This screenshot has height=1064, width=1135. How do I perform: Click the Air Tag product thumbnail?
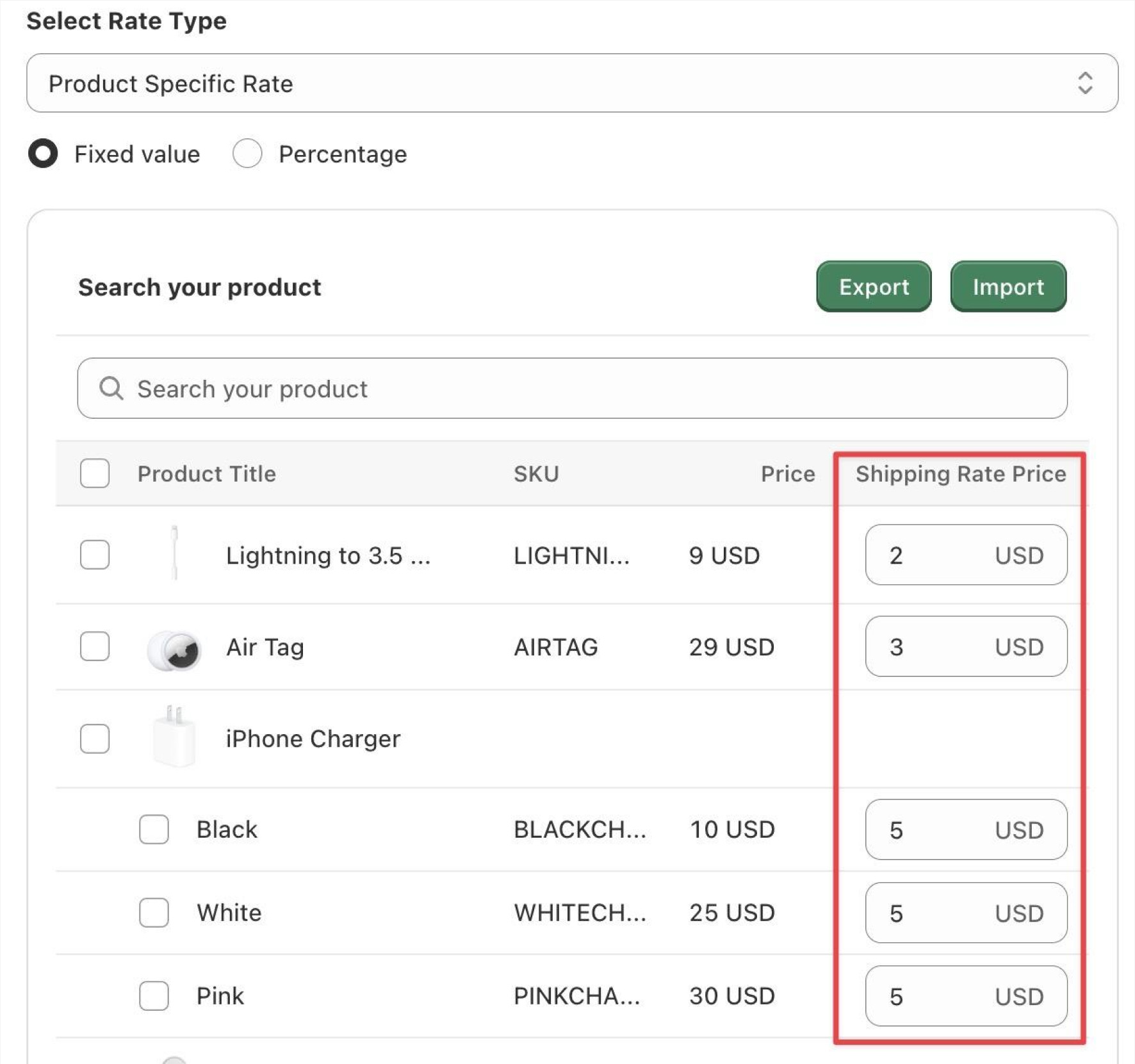(x=174, y=650)
